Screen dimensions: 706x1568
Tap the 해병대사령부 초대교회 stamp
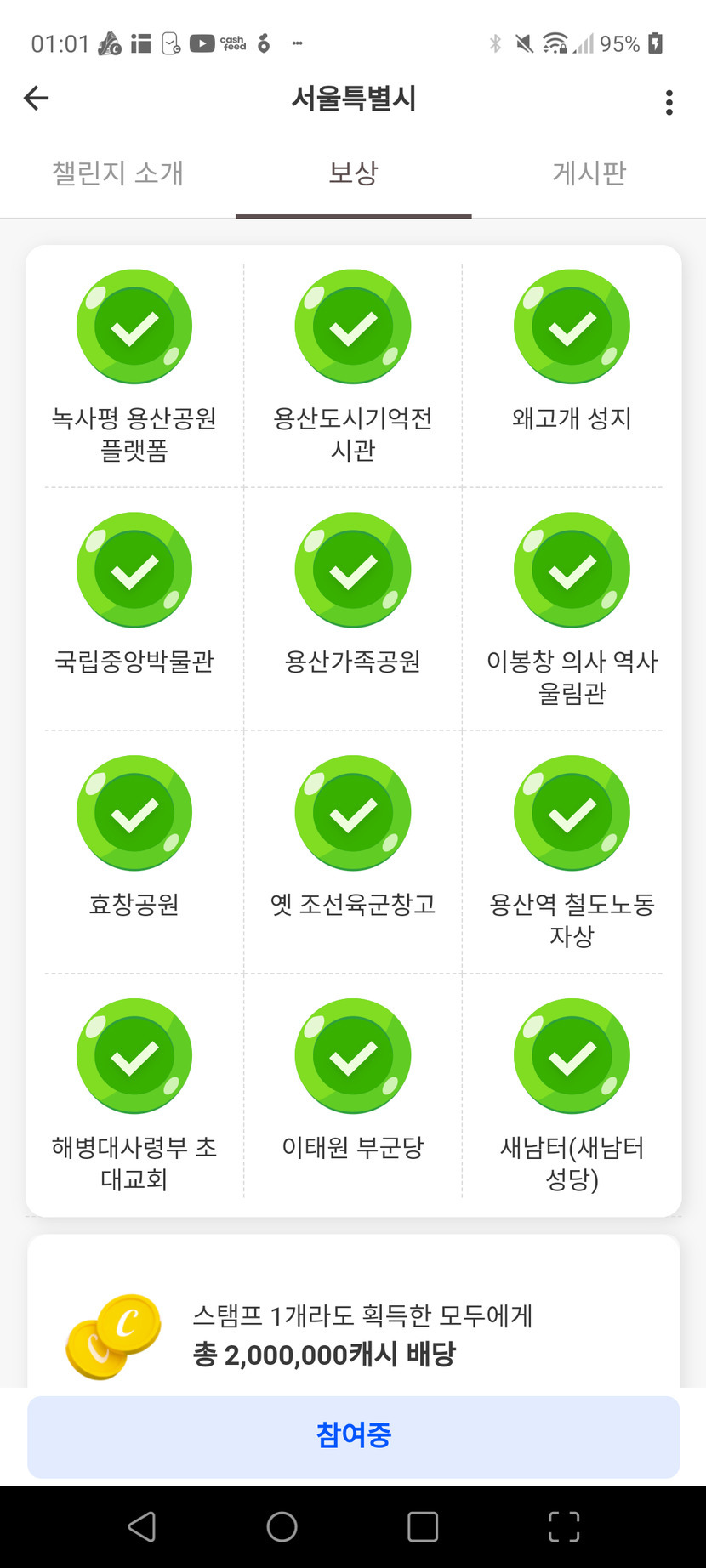click(134, 1057)
